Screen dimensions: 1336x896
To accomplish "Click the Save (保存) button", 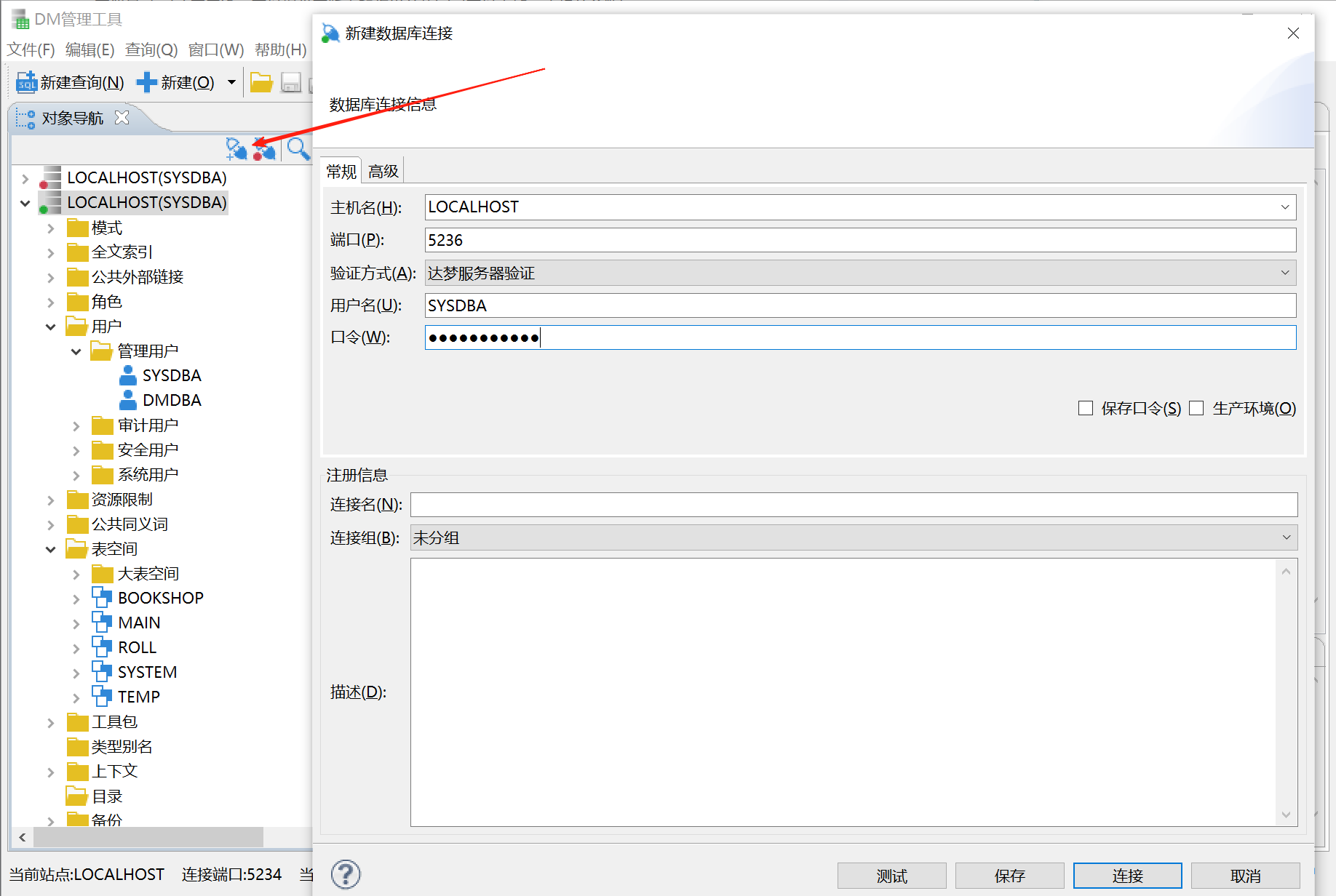I will [1009, 876].
